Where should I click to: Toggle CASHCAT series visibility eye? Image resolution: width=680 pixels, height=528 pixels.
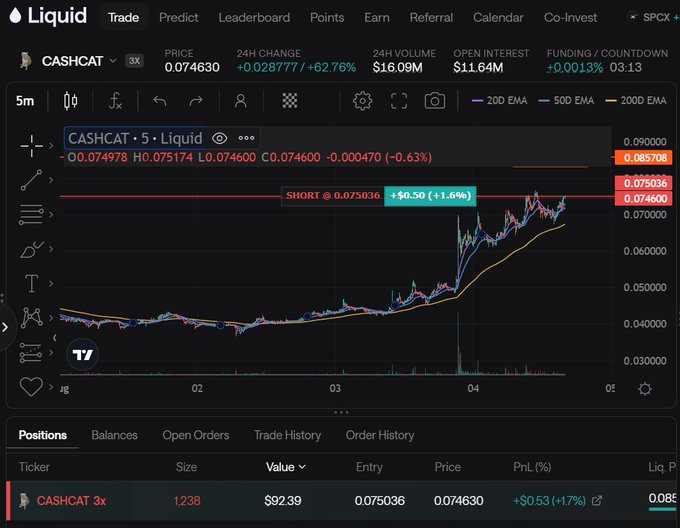click(219, 138)
